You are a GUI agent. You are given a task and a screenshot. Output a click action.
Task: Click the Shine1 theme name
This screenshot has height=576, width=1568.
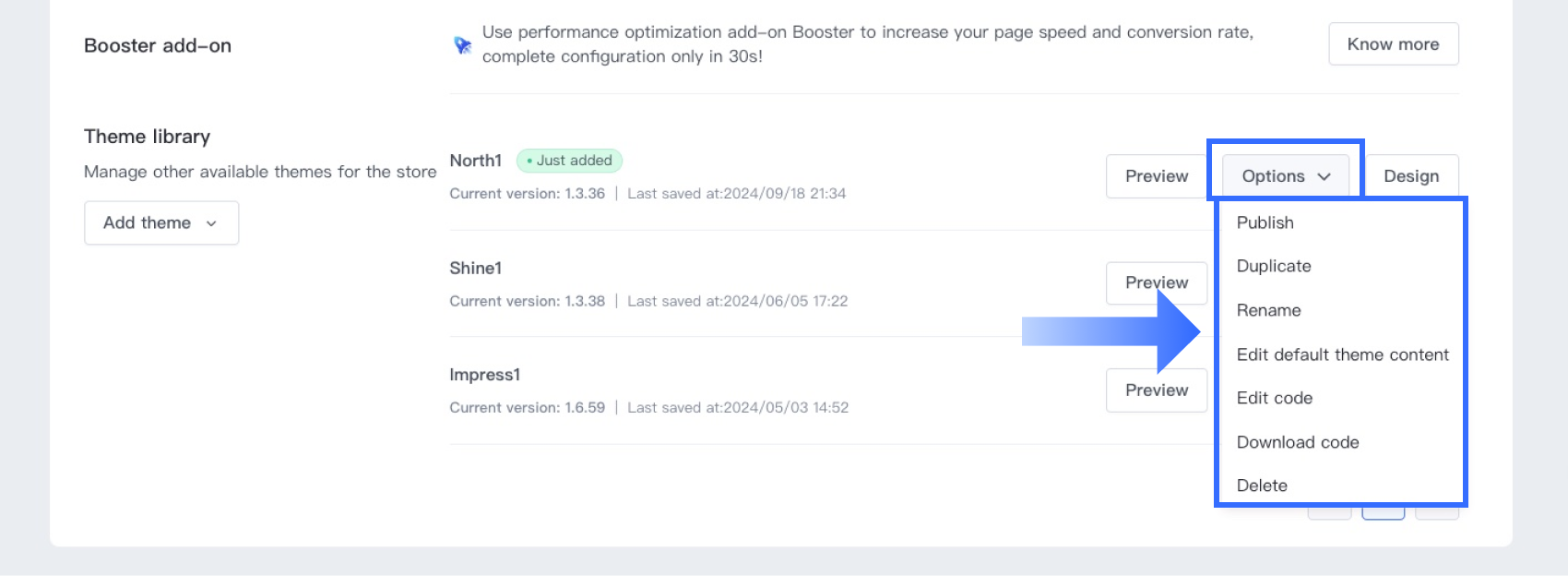pyautogui.click(x=475, y=268)
